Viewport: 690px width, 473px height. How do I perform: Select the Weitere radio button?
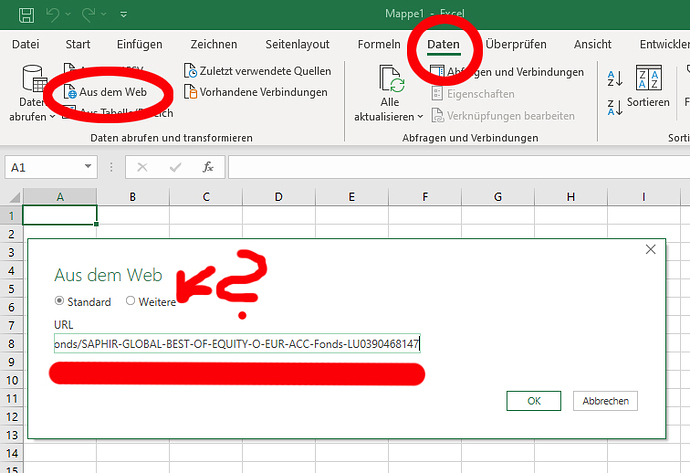[x=130, y=301]
